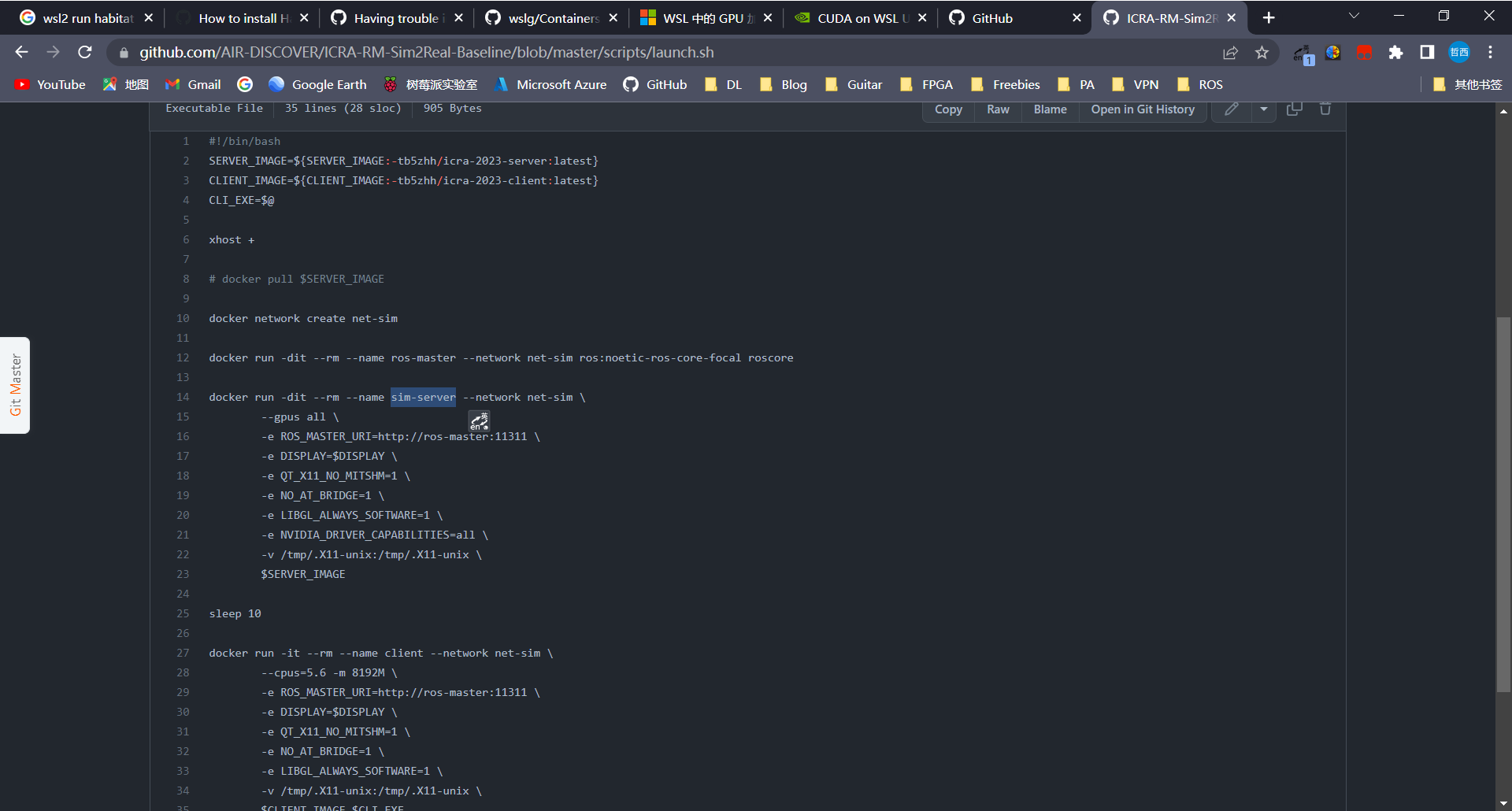Open the Git Master side panel
Image resolution: width=1512 pixels, height=811 pixels.
(x=15, y=385)
